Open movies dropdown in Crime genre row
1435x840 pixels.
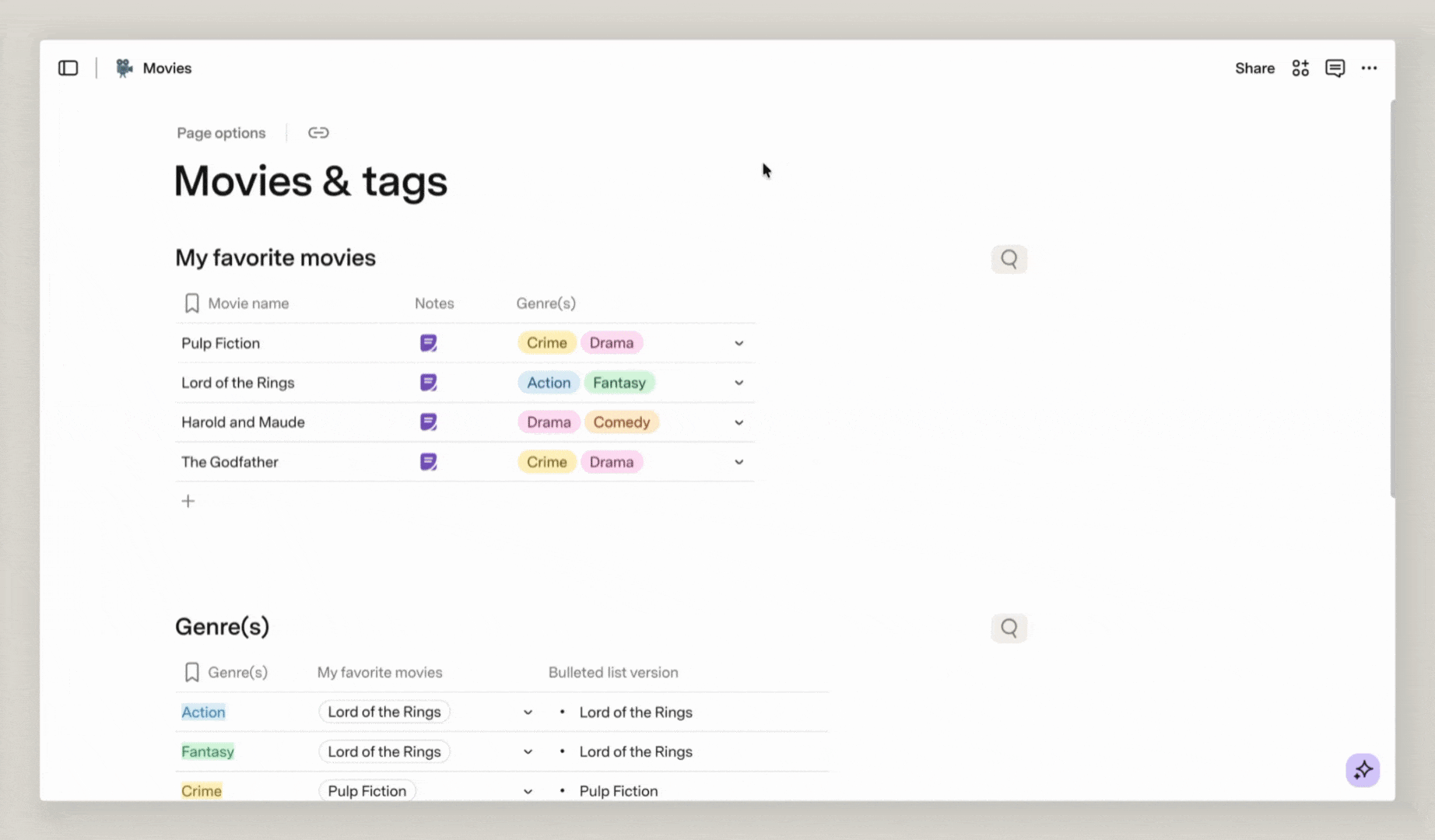click(x=528, y=792)
